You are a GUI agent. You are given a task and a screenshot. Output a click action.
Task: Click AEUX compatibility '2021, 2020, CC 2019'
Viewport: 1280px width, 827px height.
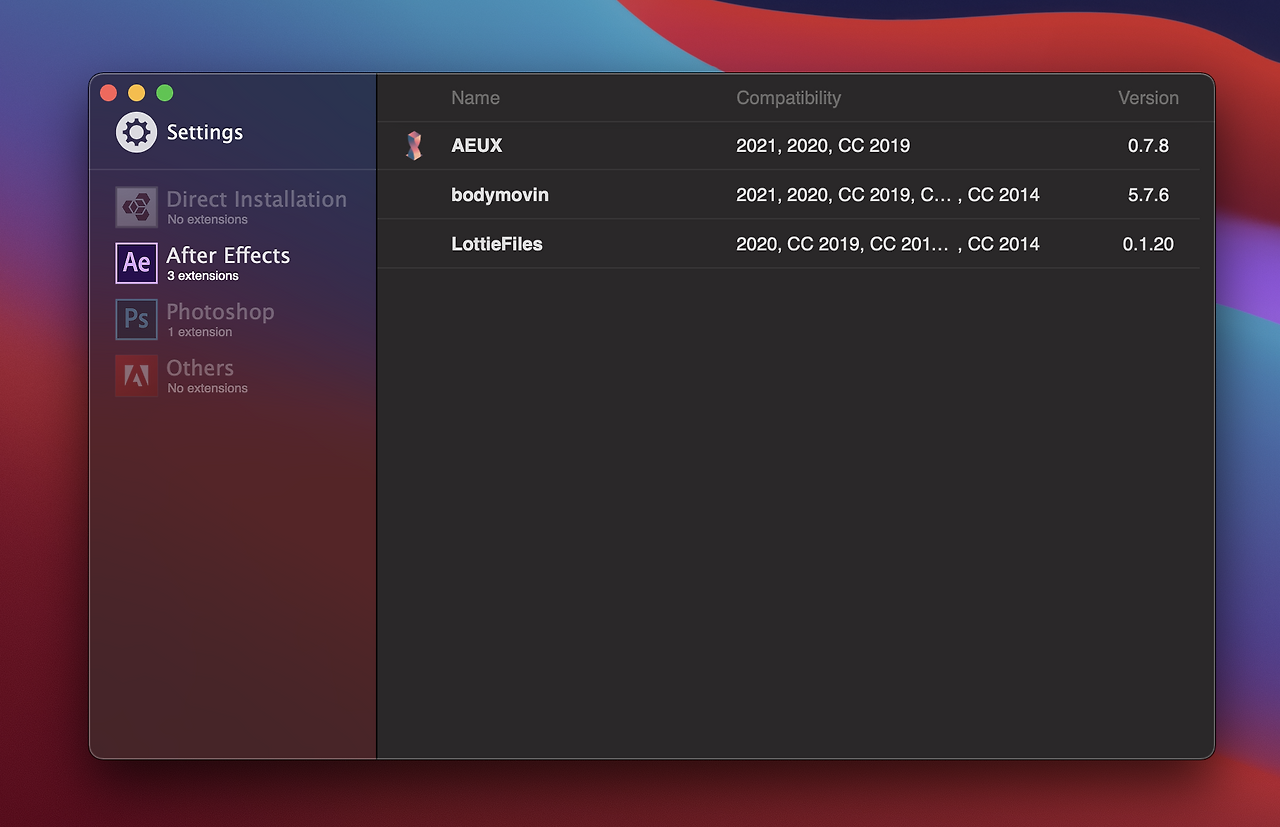(823, 145)
